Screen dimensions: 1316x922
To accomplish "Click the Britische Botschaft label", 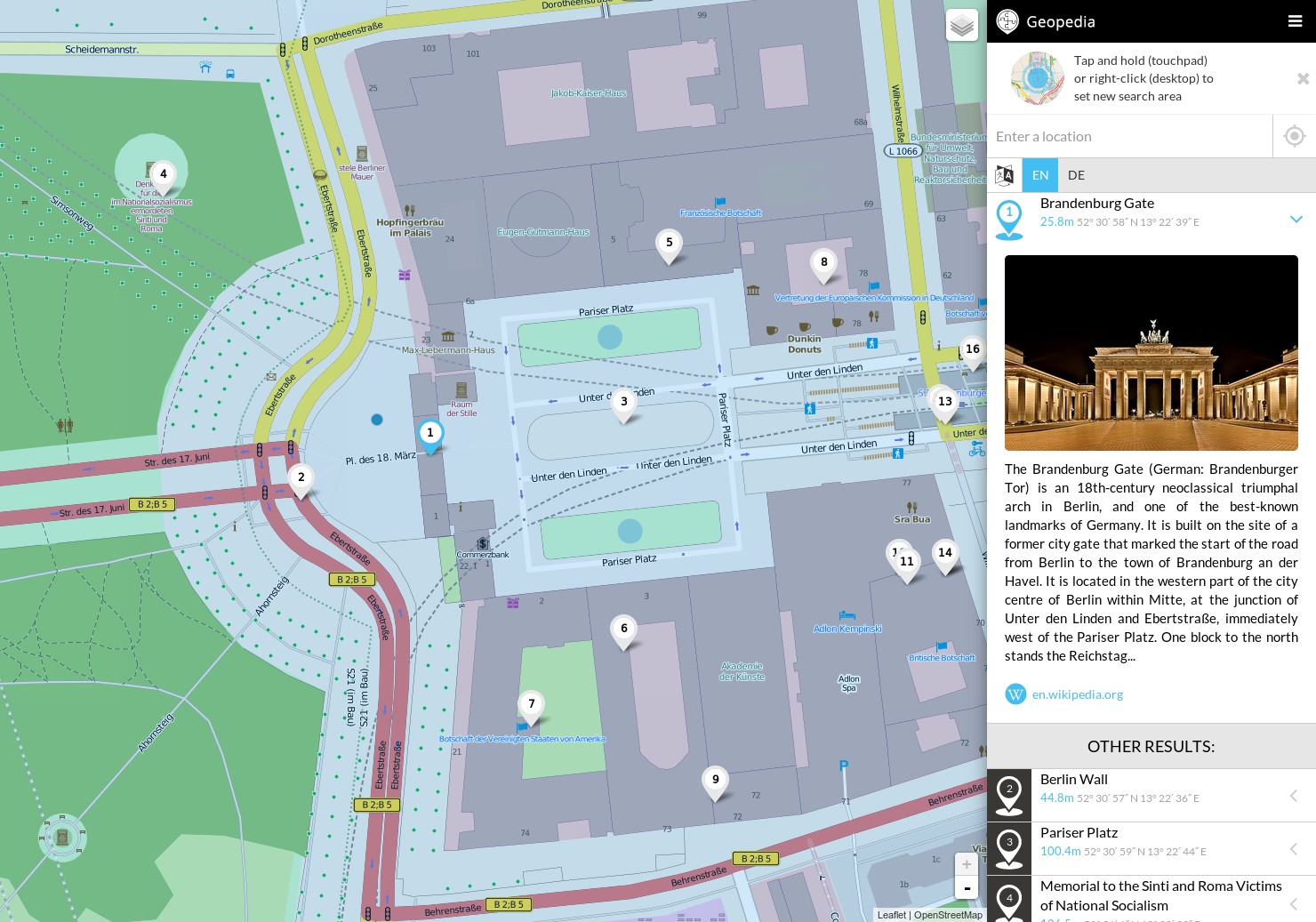I will pyautogui.click(x=942, y=658).
